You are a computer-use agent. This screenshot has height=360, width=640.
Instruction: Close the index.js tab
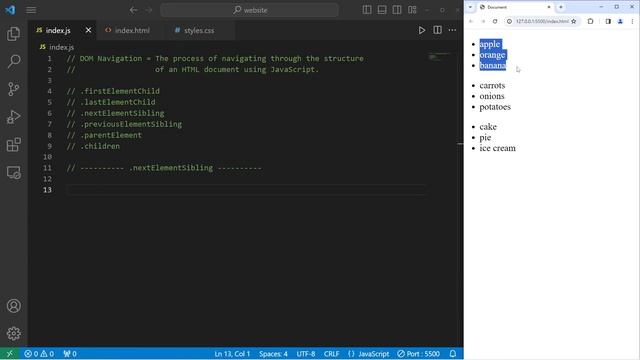coord(88,30)
